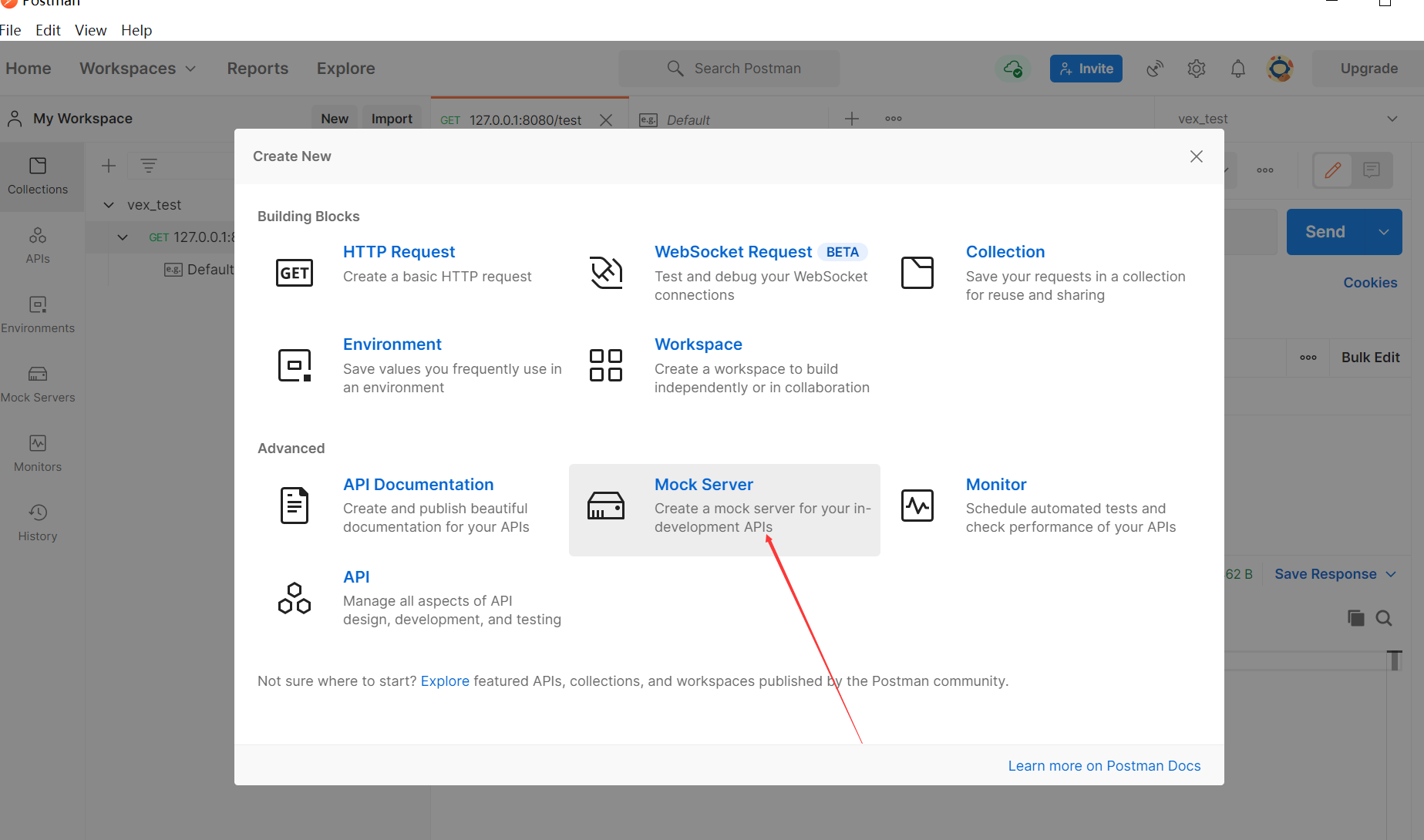Collapse the GET 127.0.0.1 request row
This screenshot has height=840, width=1424.
pos(123,237)
